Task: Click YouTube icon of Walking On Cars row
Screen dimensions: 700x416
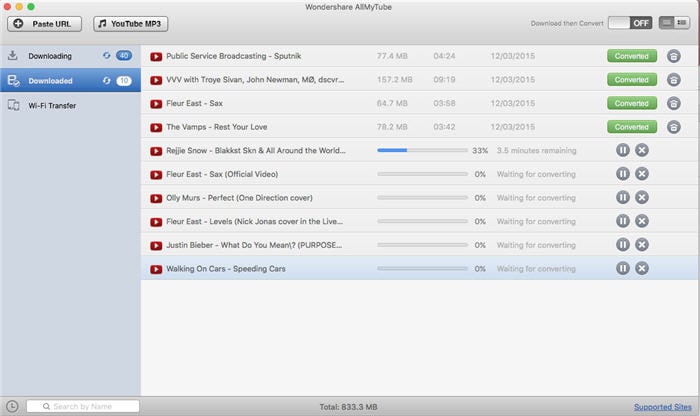Action: click(156, 270)
